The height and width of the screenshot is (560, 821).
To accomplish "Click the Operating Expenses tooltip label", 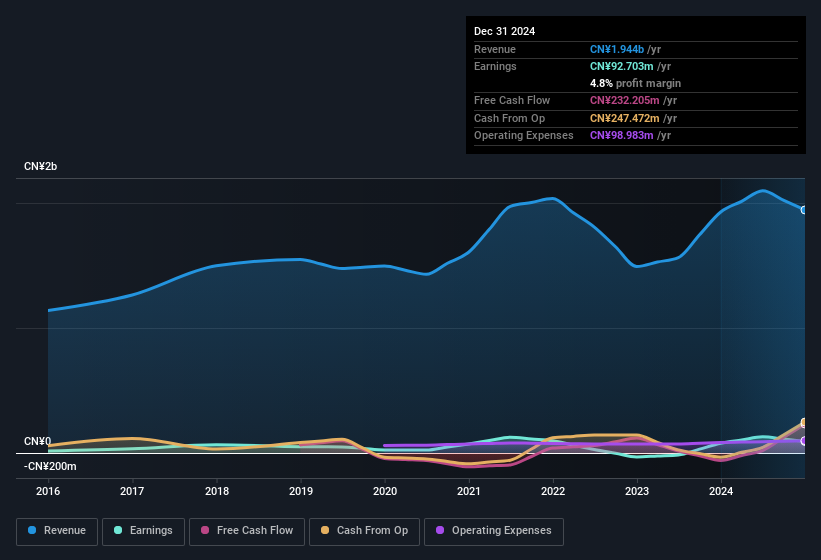I will (523, 136).
